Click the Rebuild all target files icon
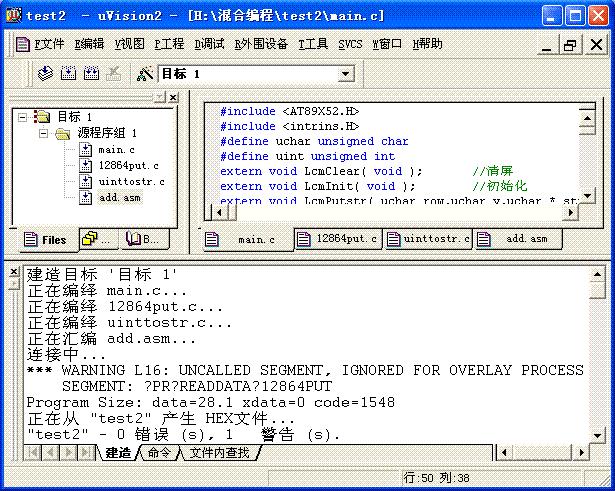The image size is (615, 491). [x=91, y=73]
